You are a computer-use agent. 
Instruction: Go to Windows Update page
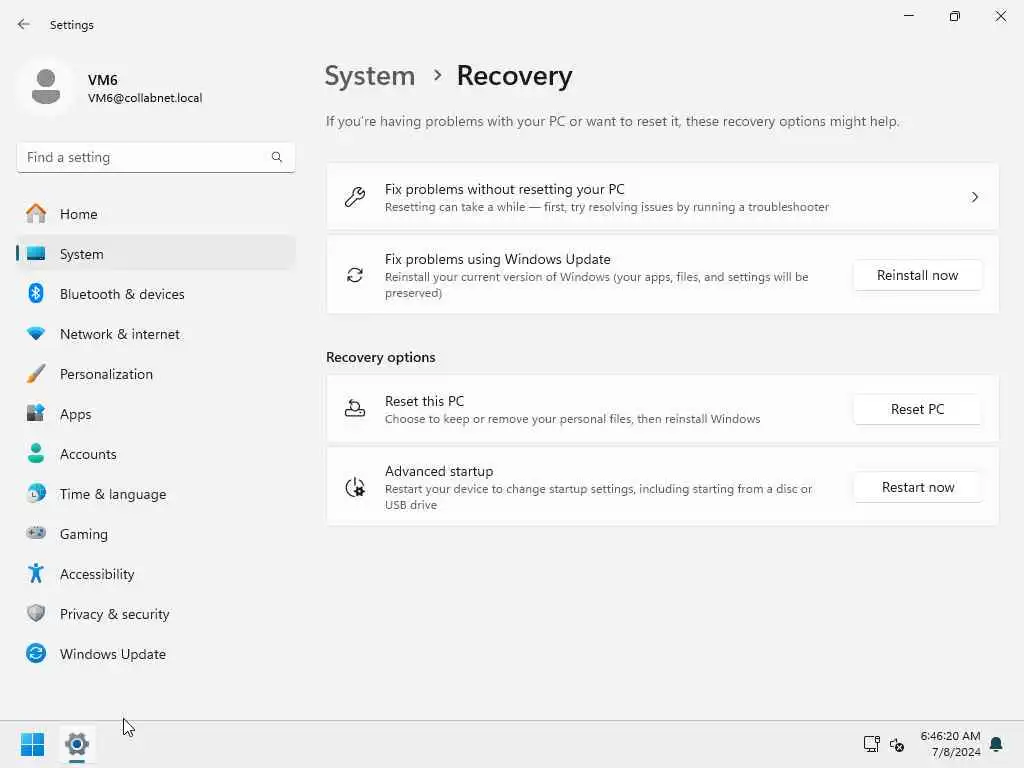click(x=155, y=653)
